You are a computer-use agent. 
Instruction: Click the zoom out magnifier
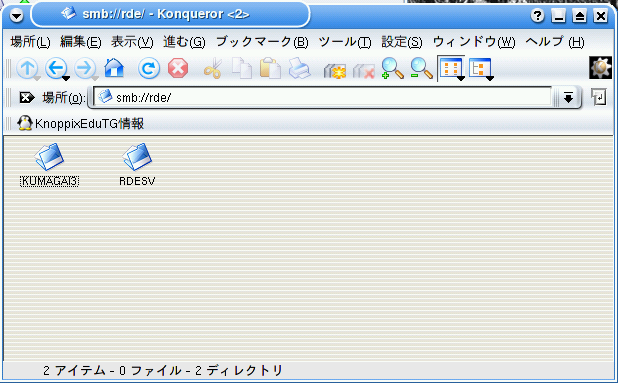click(x=421, y=69)
